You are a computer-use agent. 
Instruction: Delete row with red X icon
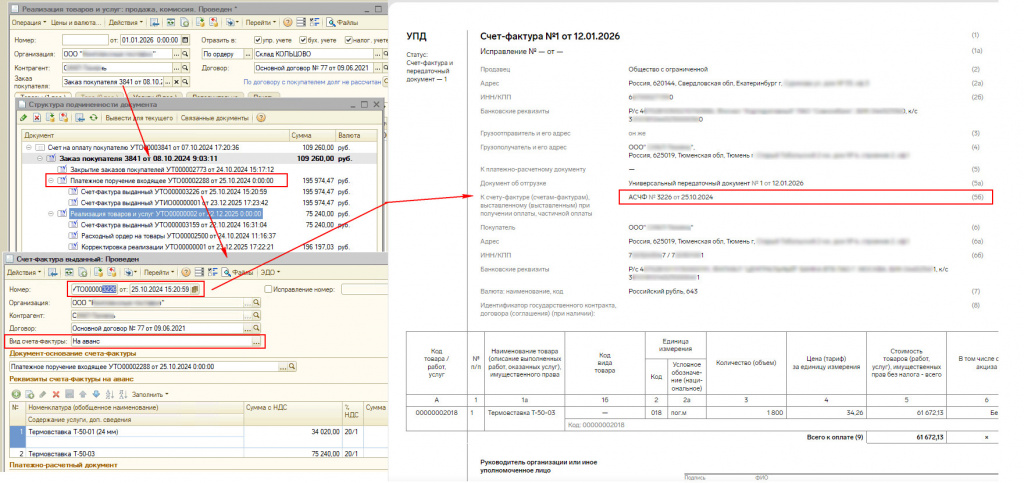click(x=56, y=394)
